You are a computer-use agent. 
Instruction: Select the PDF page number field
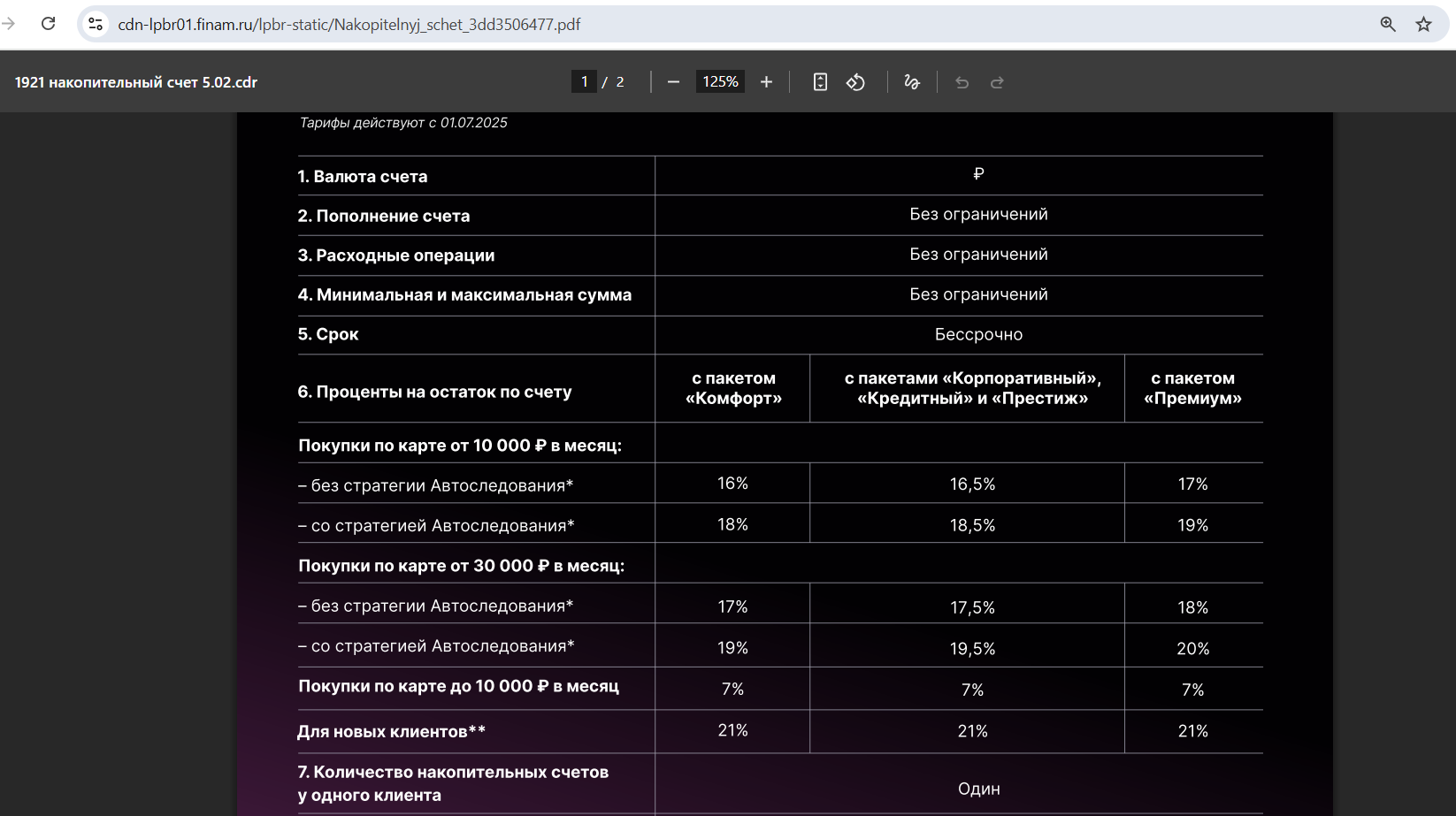584,82
